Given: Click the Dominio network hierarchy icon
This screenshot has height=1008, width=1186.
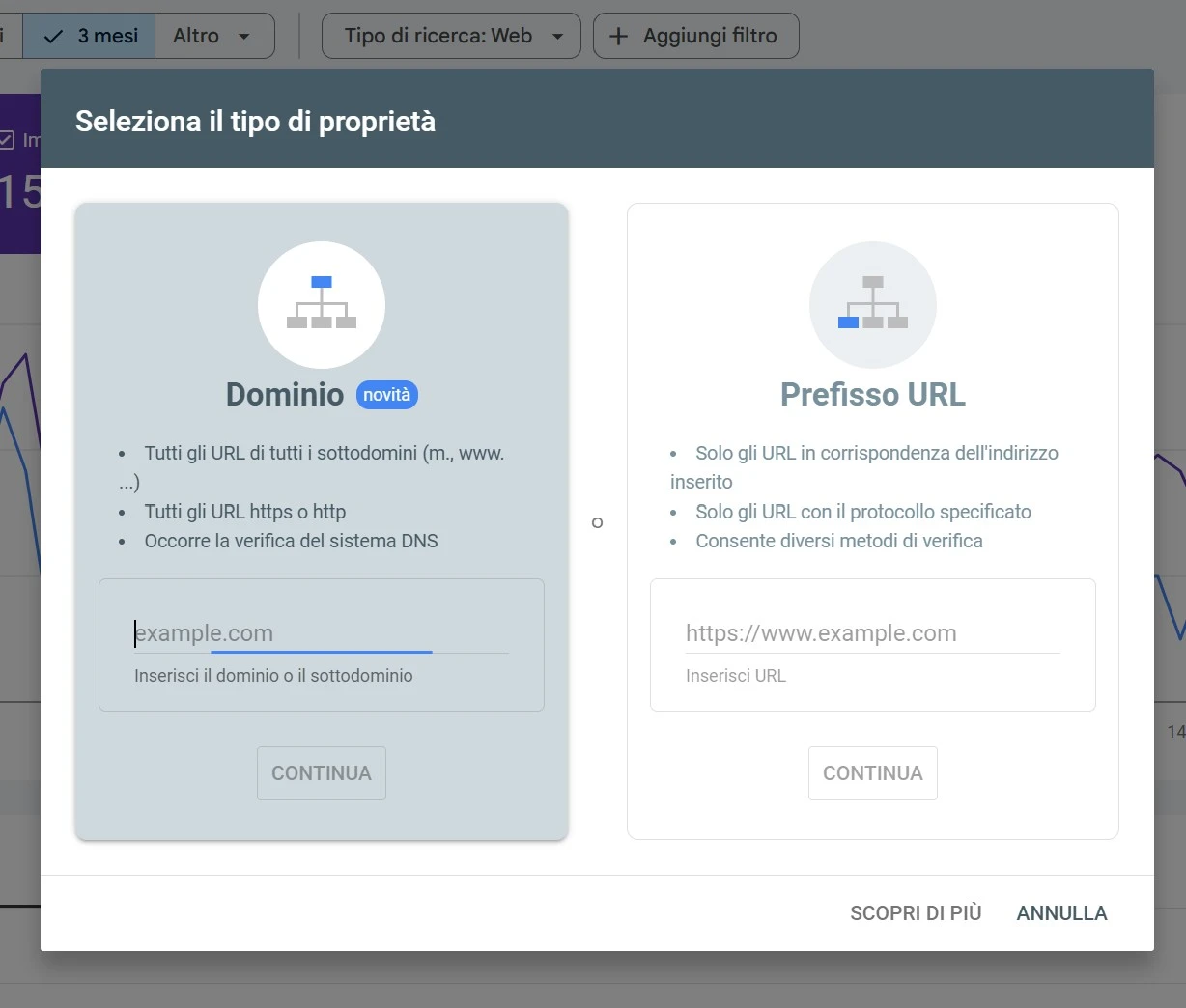Looking at the screenshot, I should tap(322, 304).
